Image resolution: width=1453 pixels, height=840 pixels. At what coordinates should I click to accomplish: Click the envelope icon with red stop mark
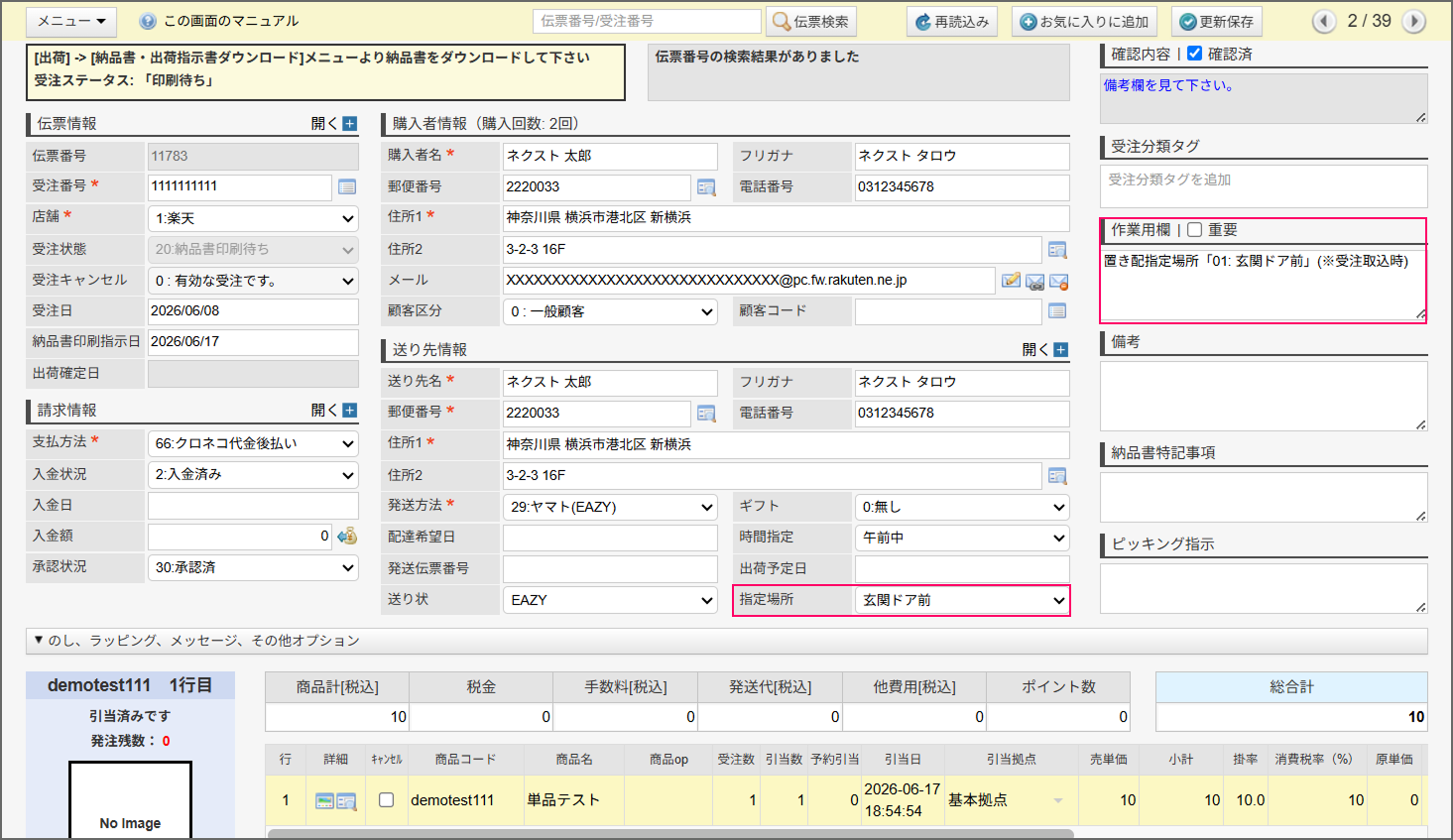pyautogui.click(x=1058, y=282)
